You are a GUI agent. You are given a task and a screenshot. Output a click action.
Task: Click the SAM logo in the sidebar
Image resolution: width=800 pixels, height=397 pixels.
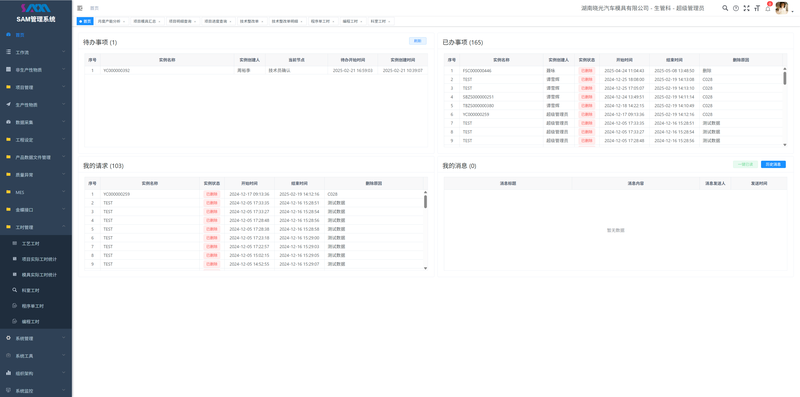[36, 8]
